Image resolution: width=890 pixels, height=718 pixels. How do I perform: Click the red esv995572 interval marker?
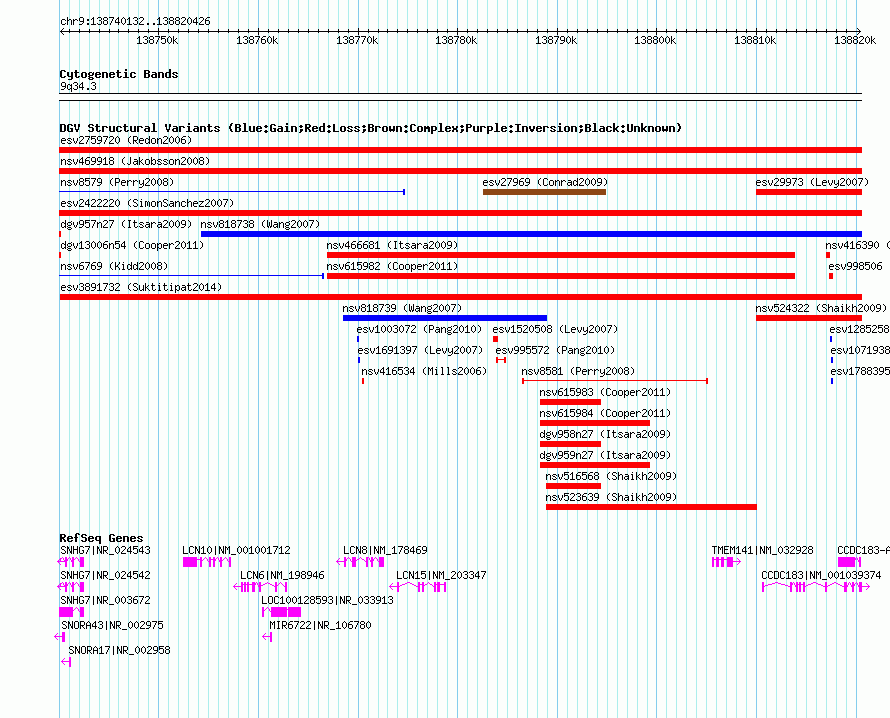coord(501,360)
